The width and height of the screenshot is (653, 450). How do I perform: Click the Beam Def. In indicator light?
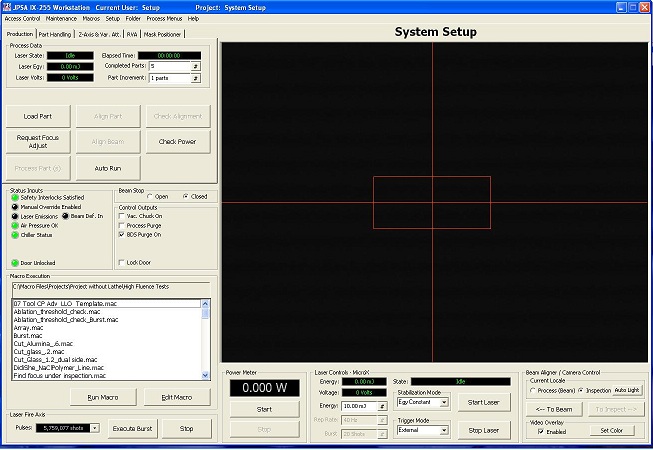coord(65,216)
